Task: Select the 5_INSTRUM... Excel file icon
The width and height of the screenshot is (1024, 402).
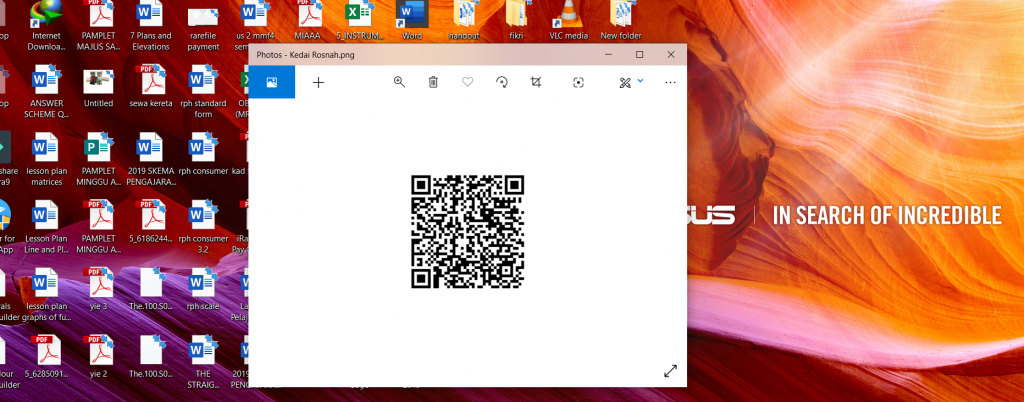Action: [359, 21]
